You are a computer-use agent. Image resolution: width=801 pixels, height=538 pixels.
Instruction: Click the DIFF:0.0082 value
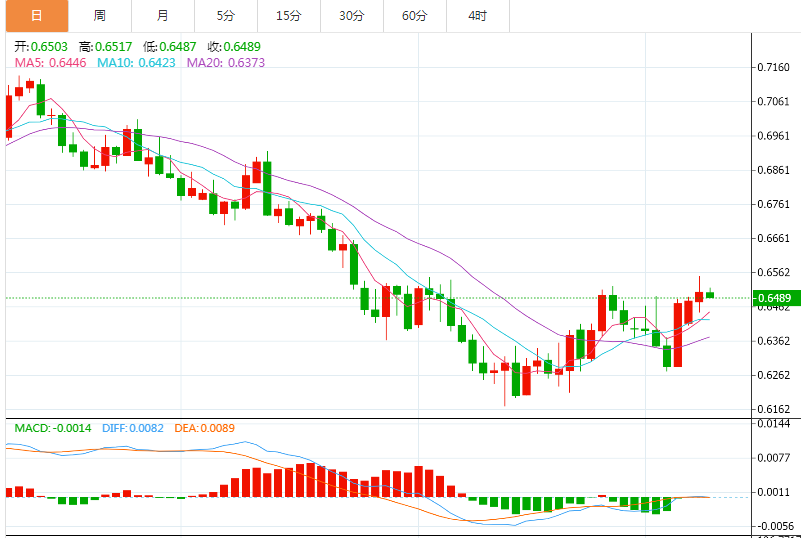(133, 428)
